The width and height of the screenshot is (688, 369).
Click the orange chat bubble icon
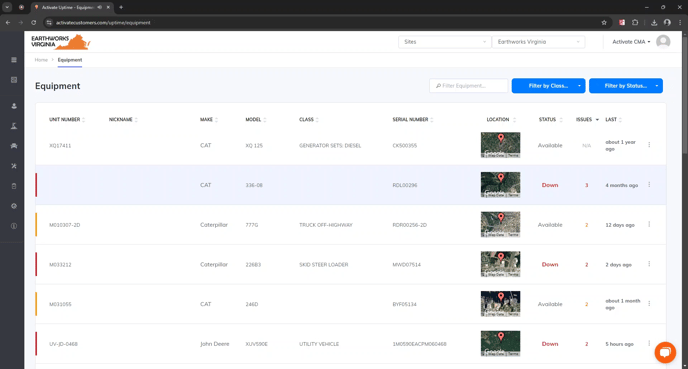pyautogui.click(x=665, y=352)
